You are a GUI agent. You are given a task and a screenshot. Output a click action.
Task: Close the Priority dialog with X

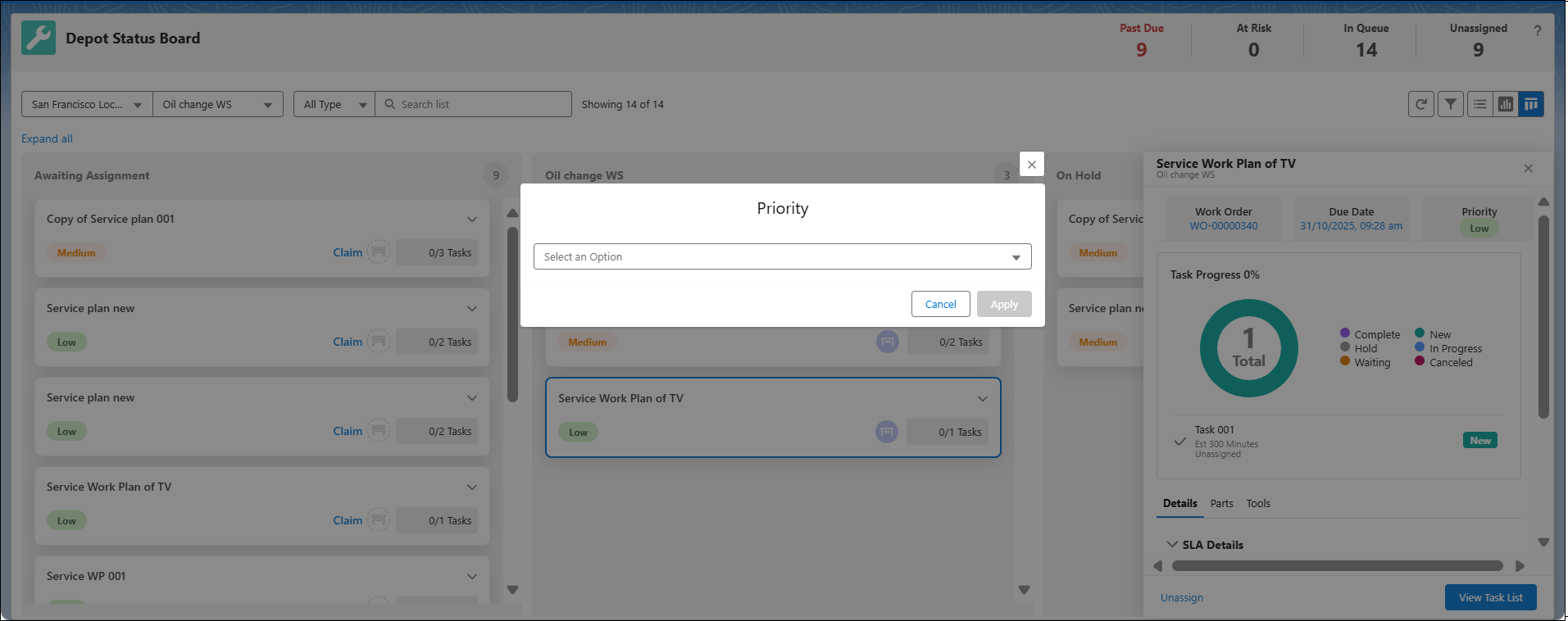tap(1032, 165)
